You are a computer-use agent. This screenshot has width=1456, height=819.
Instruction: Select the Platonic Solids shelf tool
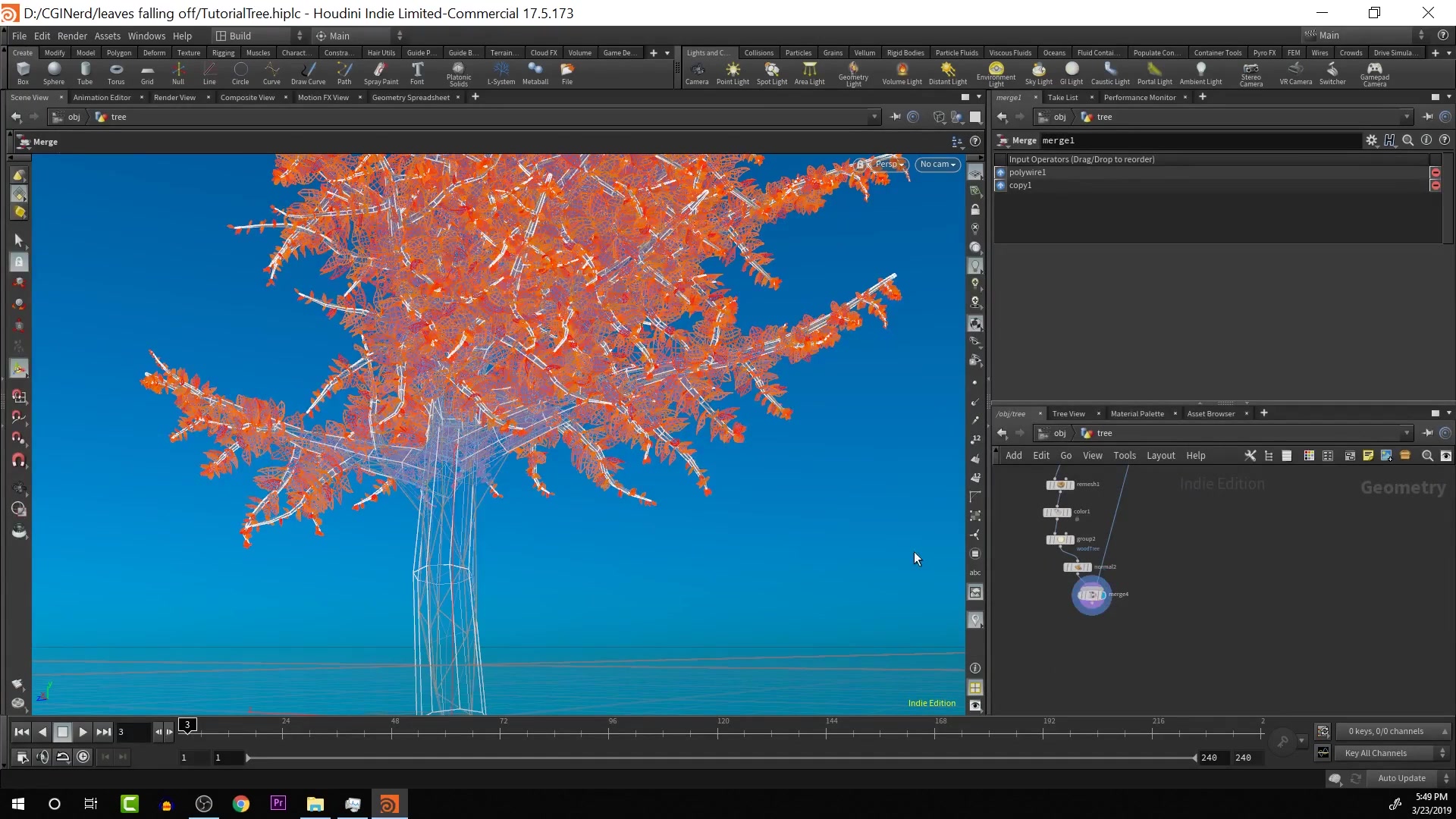pos(459,73)
